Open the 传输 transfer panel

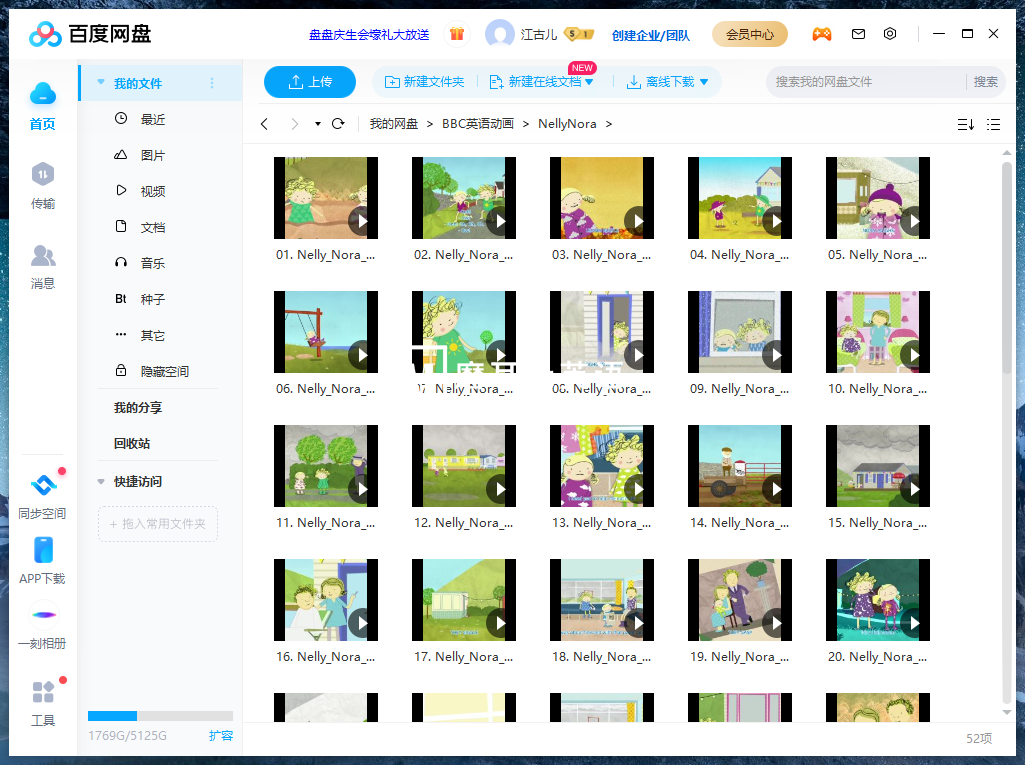[43, 183]
